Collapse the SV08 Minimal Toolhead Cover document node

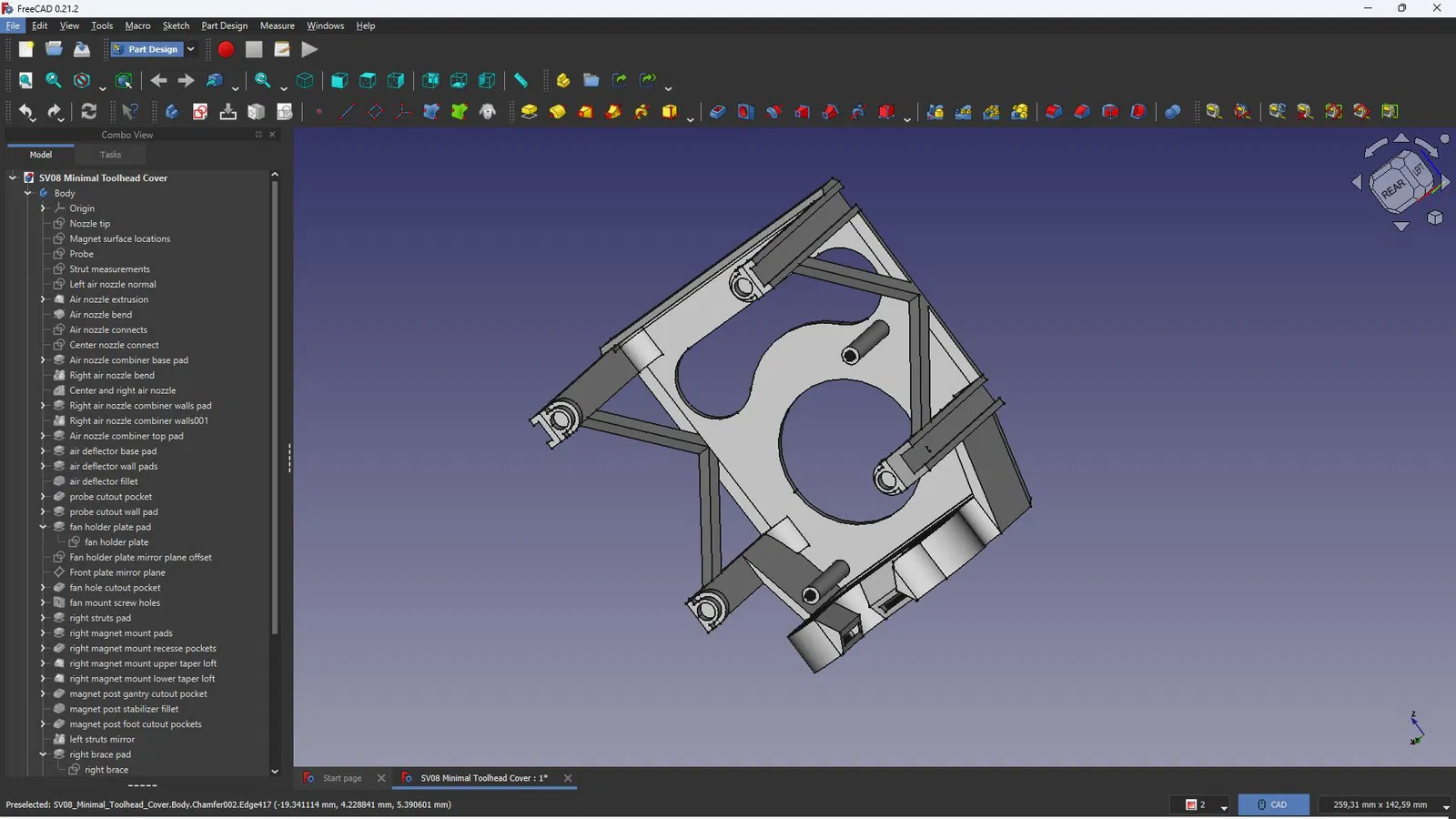(13, 177)
